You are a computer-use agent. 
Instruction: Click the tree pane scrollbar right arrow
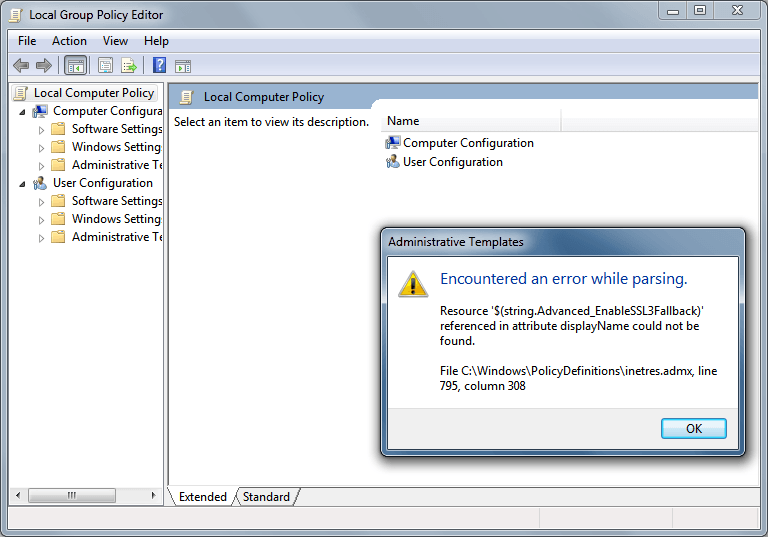tap(153, 495)
